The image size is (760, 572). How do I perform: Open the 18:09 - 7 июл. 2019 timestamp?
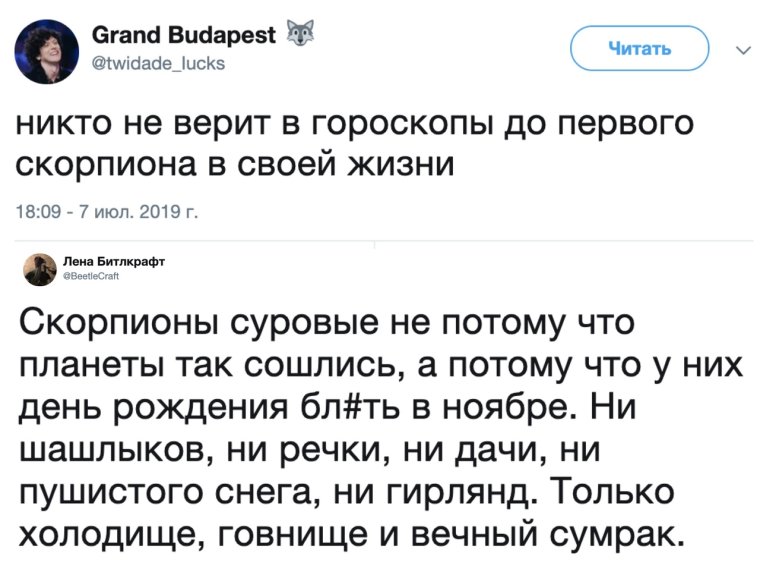pos(108,210)
